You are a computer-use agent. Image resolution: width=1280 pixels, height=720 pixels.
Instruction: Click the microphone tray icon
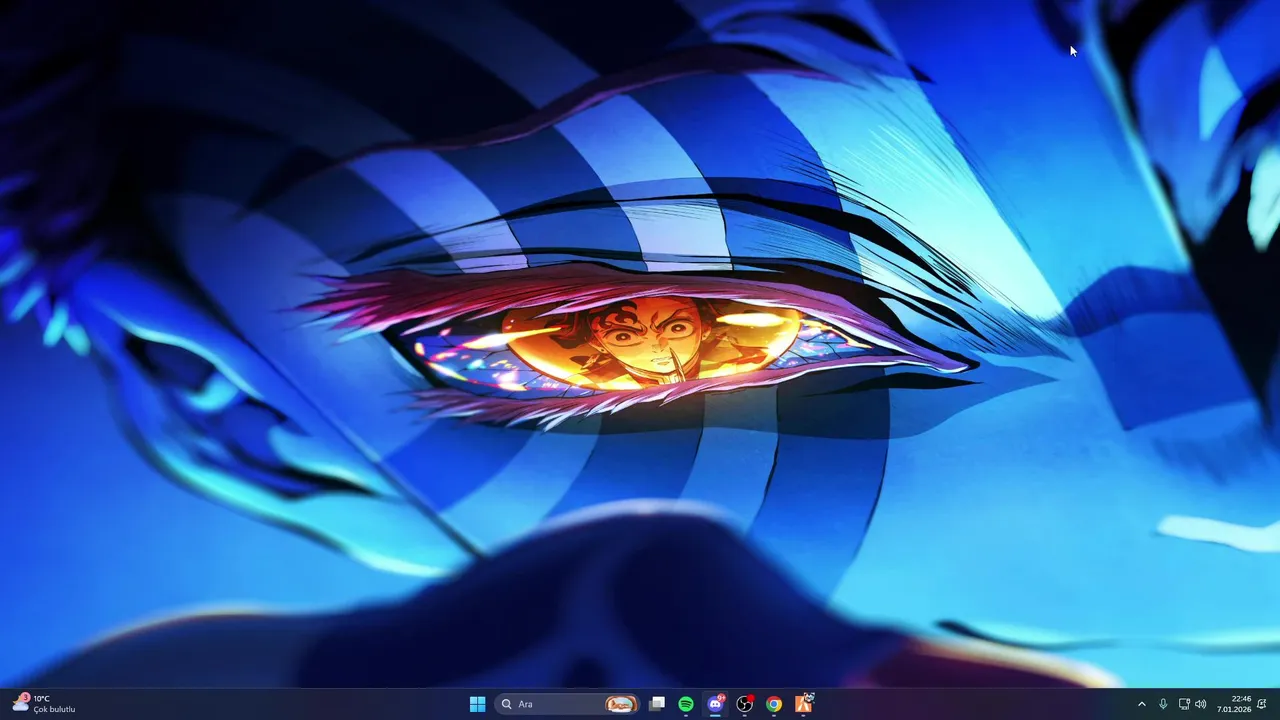[x=1163, y=704]
